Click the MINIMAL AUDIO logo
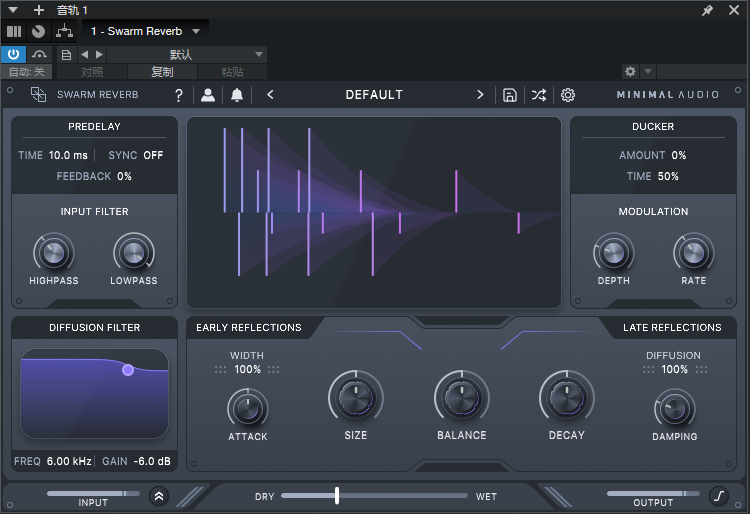The height and width of the screenshot is (514, 750). tap(668, 95)
